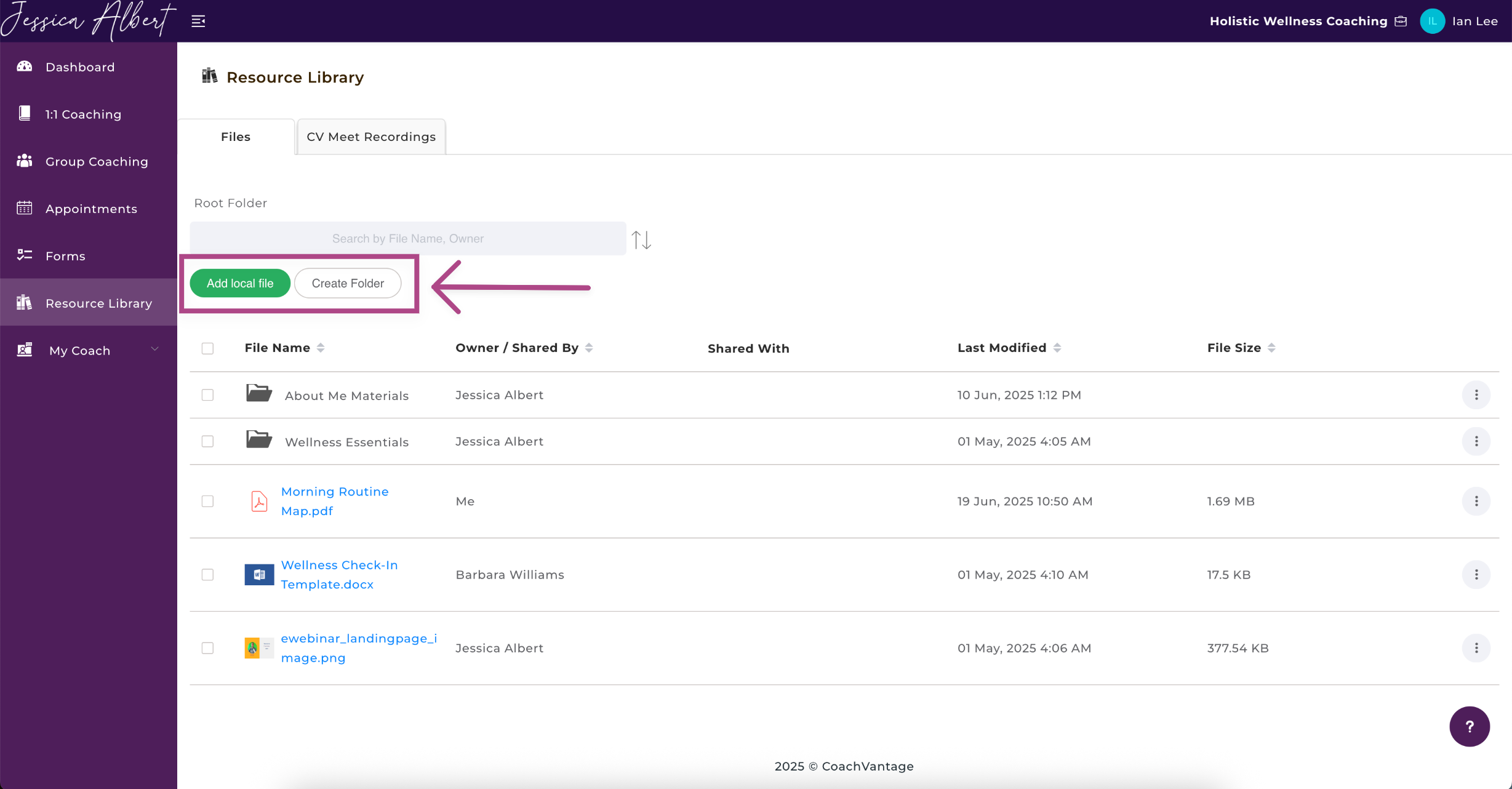1512x789 pixels.
Task: Check the About Me Materials row checkbox
Action: pyautogui.click(x=207, y=395)
